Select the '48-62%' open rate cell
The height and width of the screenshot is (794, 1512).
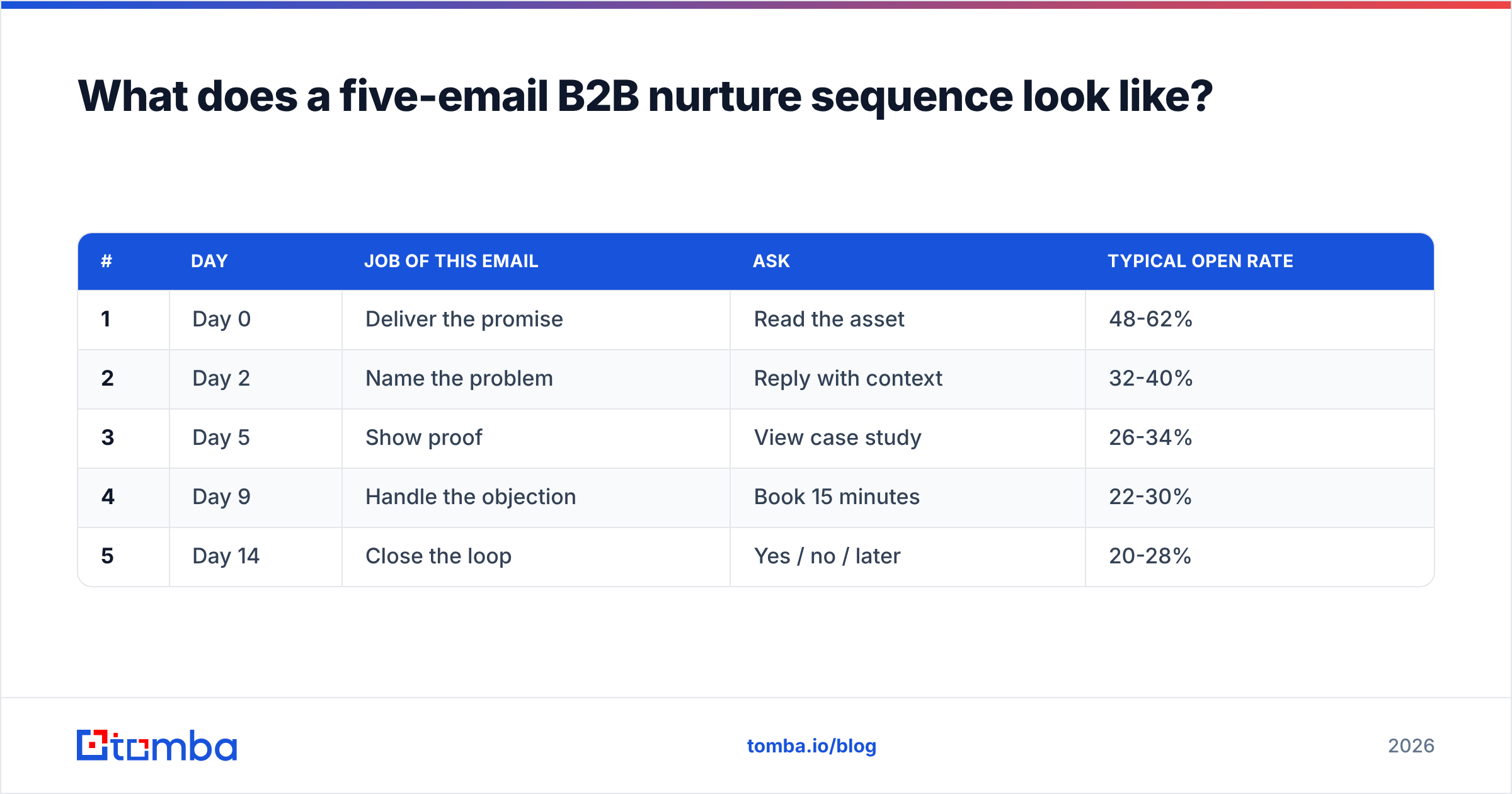coord(1260,319)
